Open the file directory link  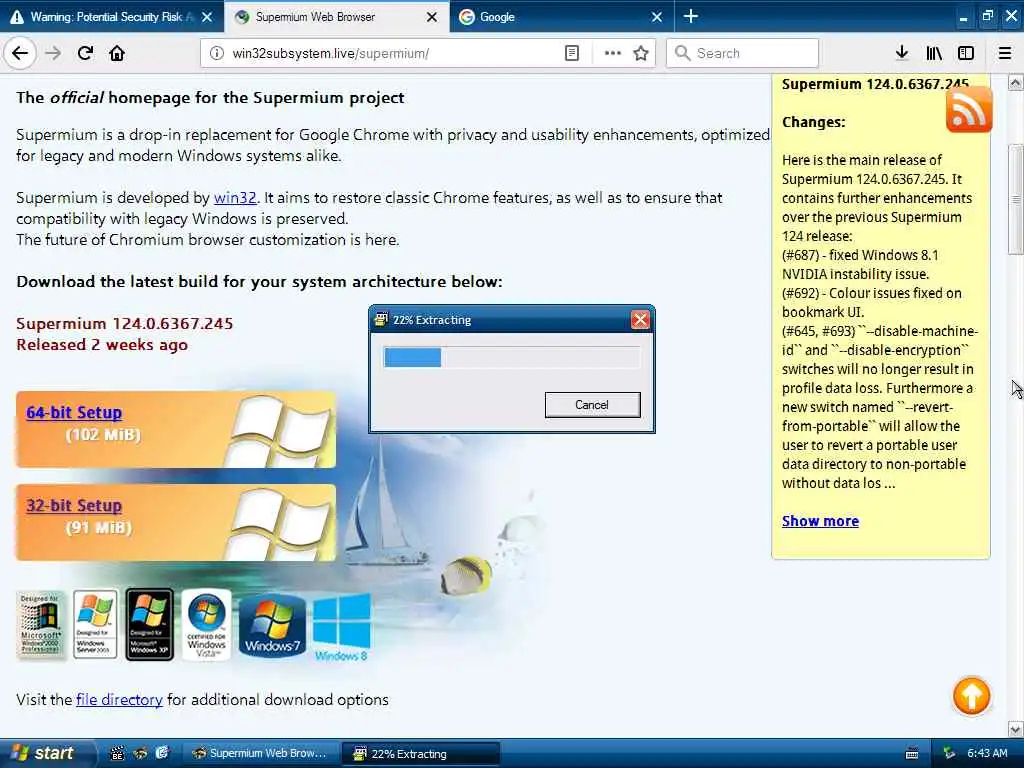click(120, 700)
